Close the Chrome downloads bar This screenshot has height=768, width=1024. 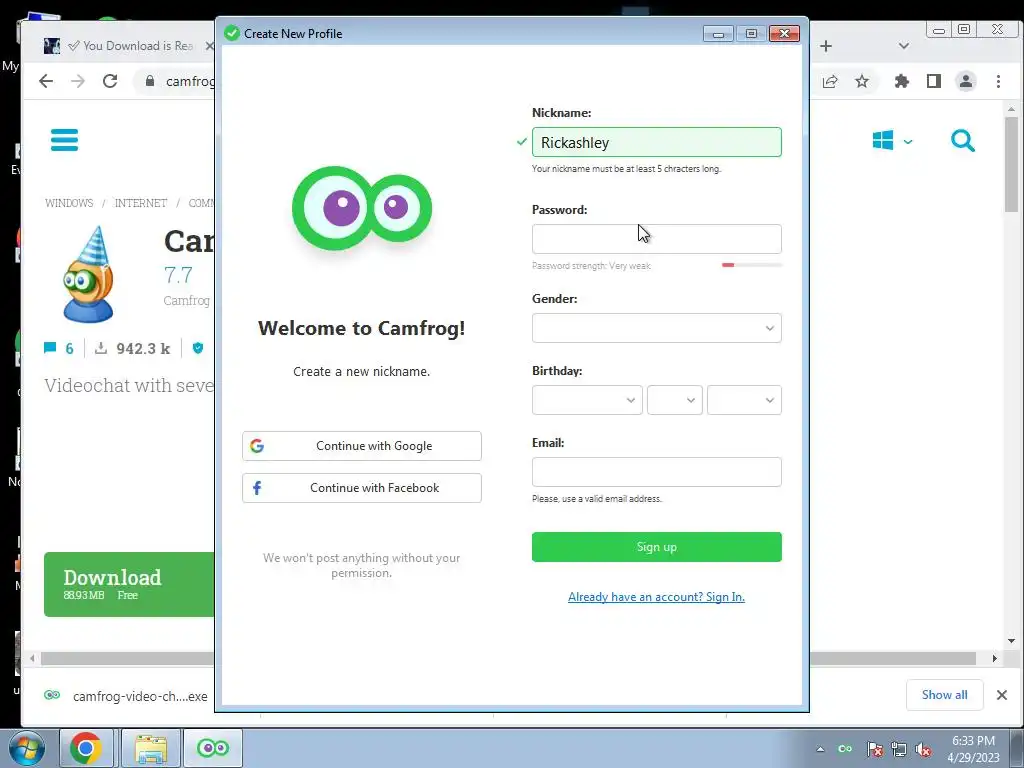[1002, 695]
